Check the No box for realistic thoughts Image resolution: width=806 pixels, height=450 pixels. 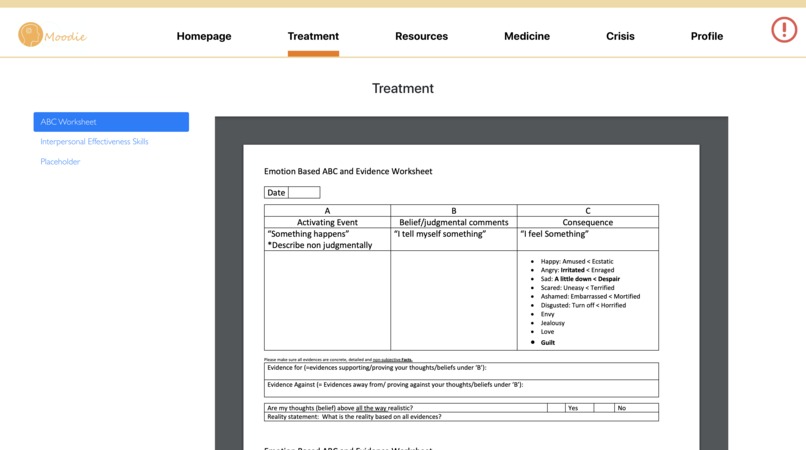(604, 408)
